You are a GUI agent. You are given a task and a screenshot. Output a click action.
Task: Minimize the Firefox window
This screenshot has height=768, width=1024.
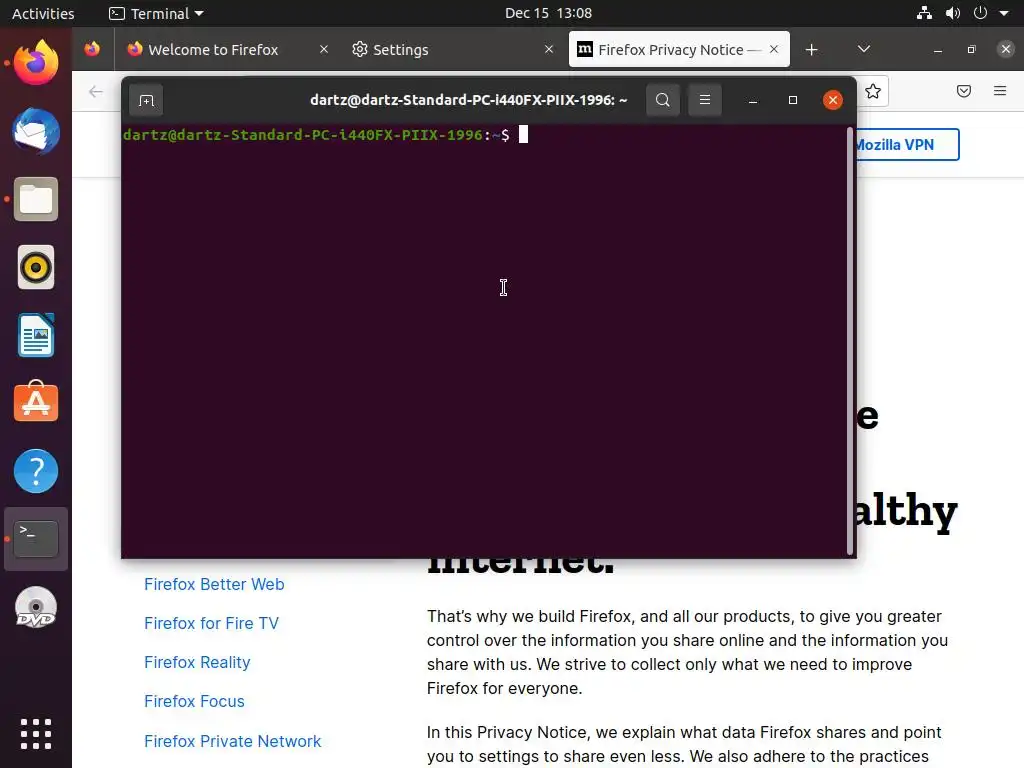(x=938, y=50)
